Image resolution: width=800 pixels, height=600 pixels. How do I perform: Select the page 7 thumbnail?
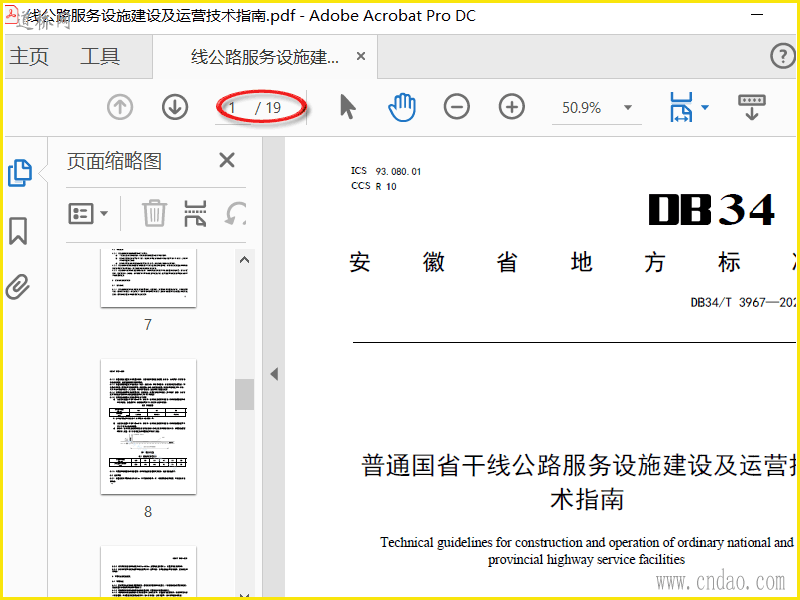tap(148, 278)
